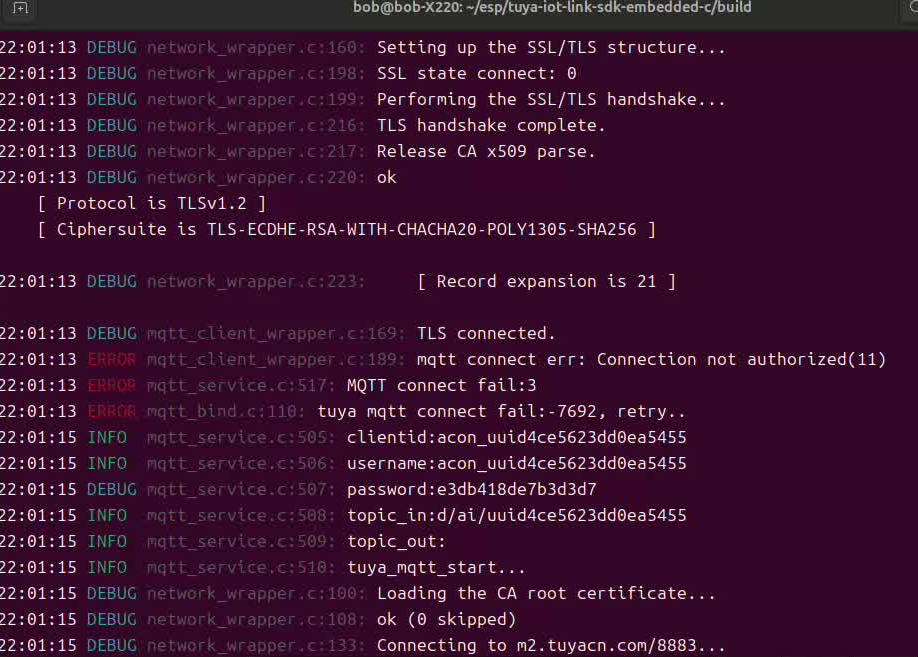Image resolution: width=918 pixels, height=657 pixels.
Task: Click the Ciphersuite CHACHA20-POLY1305 line
Action: 347,229
